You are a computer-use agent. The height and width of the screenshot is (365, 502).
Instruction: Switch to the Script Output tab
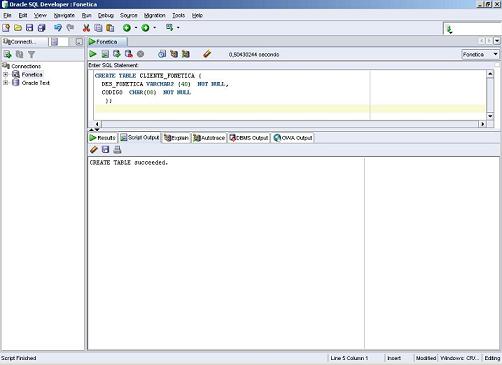tap(140, 137)
